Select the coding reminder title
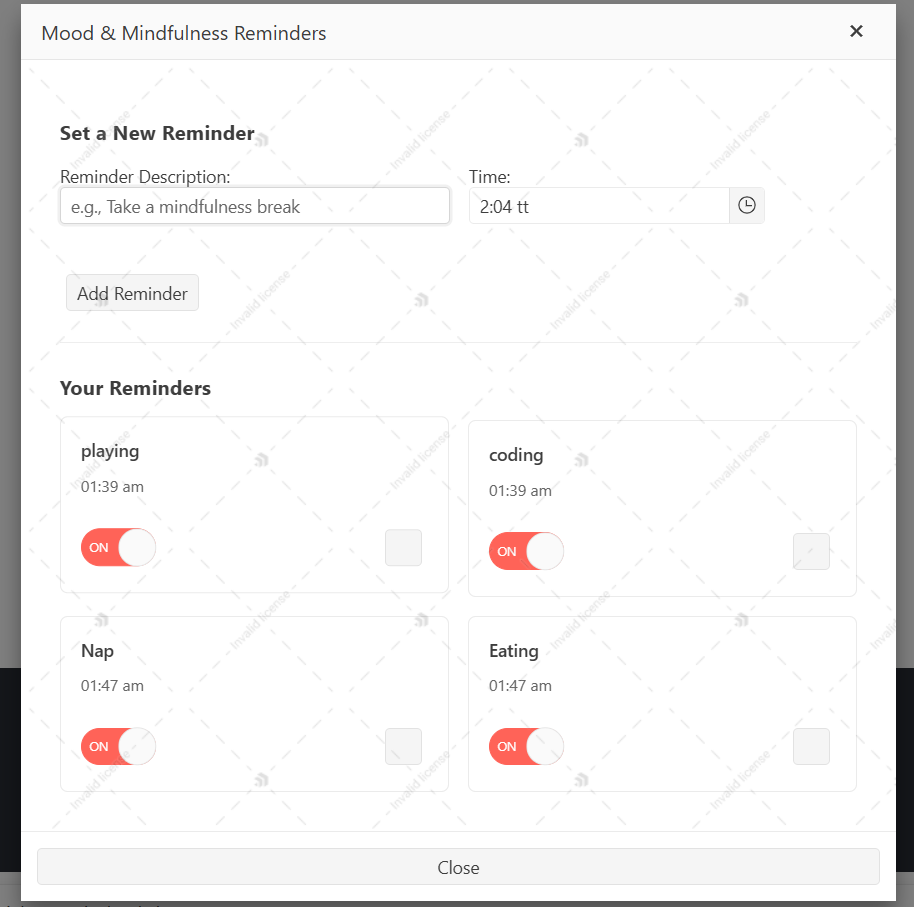 [516, 455]
